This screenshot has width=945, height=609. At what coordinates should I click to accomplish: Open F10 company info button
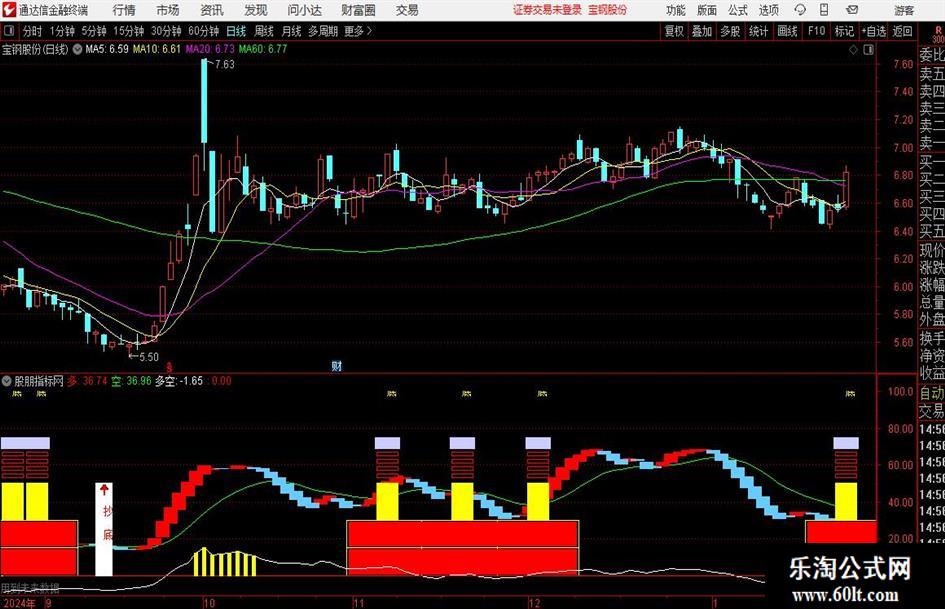coord(817,31)
